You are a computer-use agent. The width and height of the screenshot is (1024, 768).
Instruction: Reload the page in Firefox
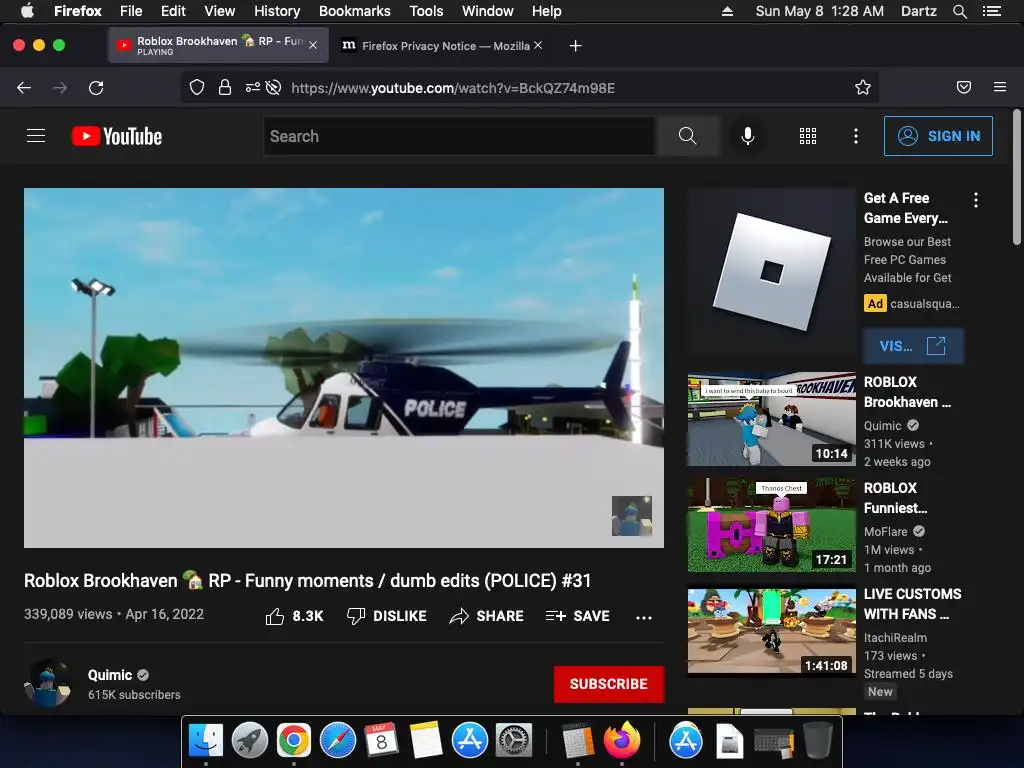pos(96,88)
